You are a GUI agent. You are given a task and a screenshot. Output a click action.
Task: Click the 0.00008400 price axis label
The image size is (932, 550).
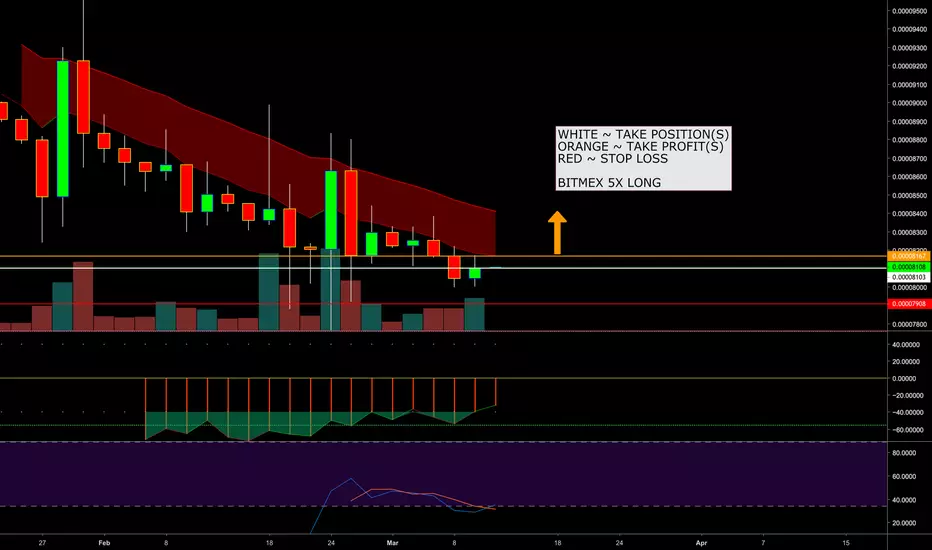(x=909, y=213)
